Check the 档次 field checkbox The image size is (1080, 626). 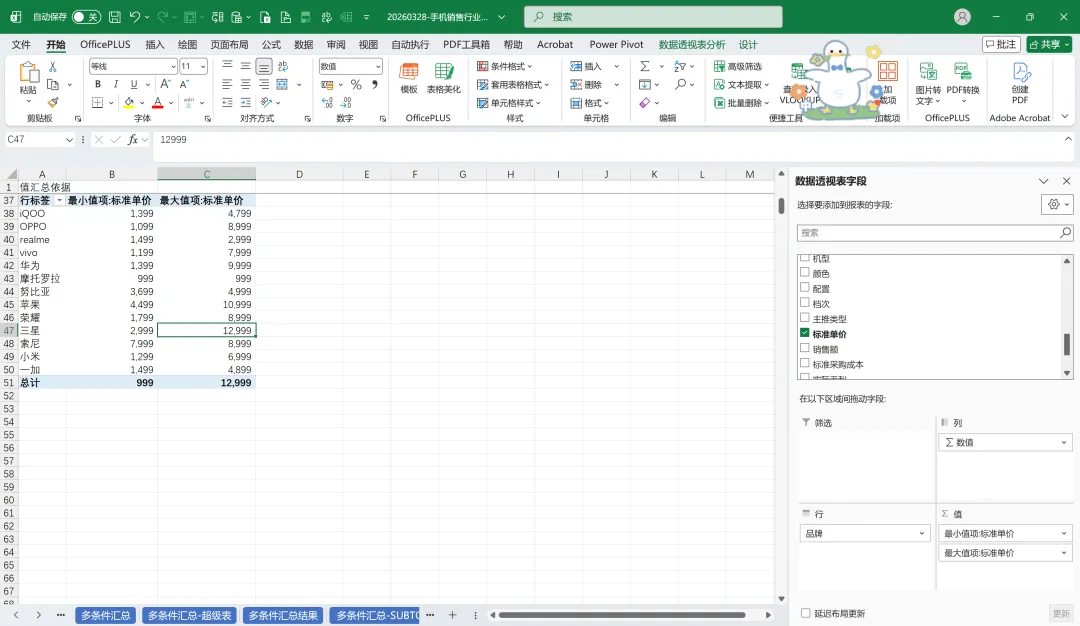(804, 303)
